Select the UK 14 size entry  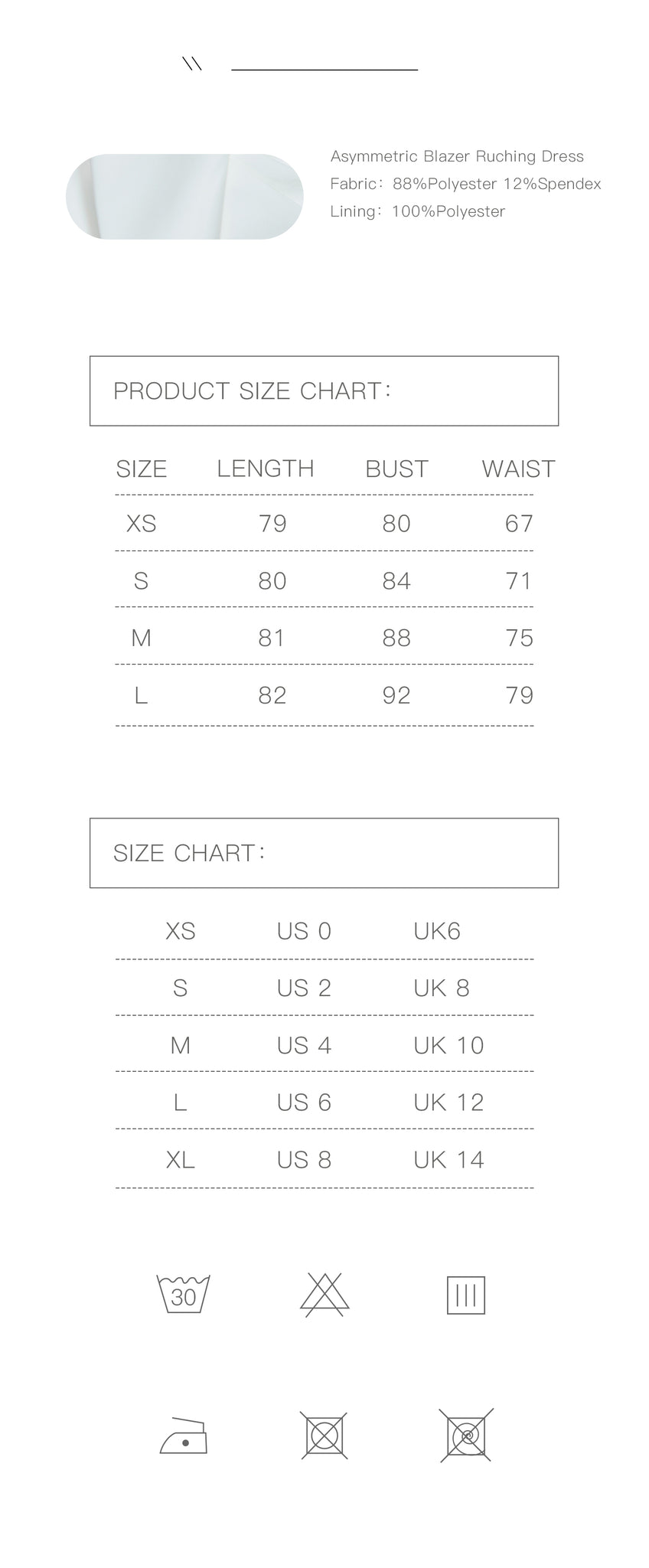(448, 1160)
